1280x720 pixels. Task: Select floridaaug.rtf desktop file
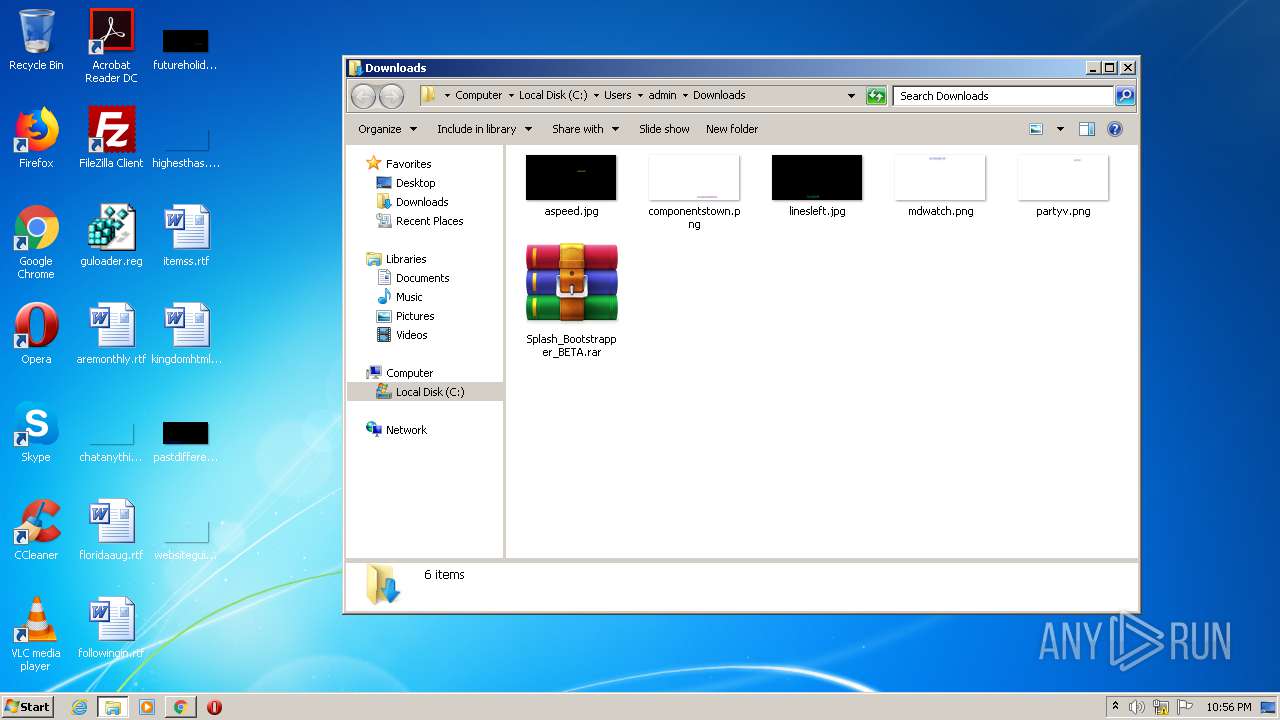111,530
